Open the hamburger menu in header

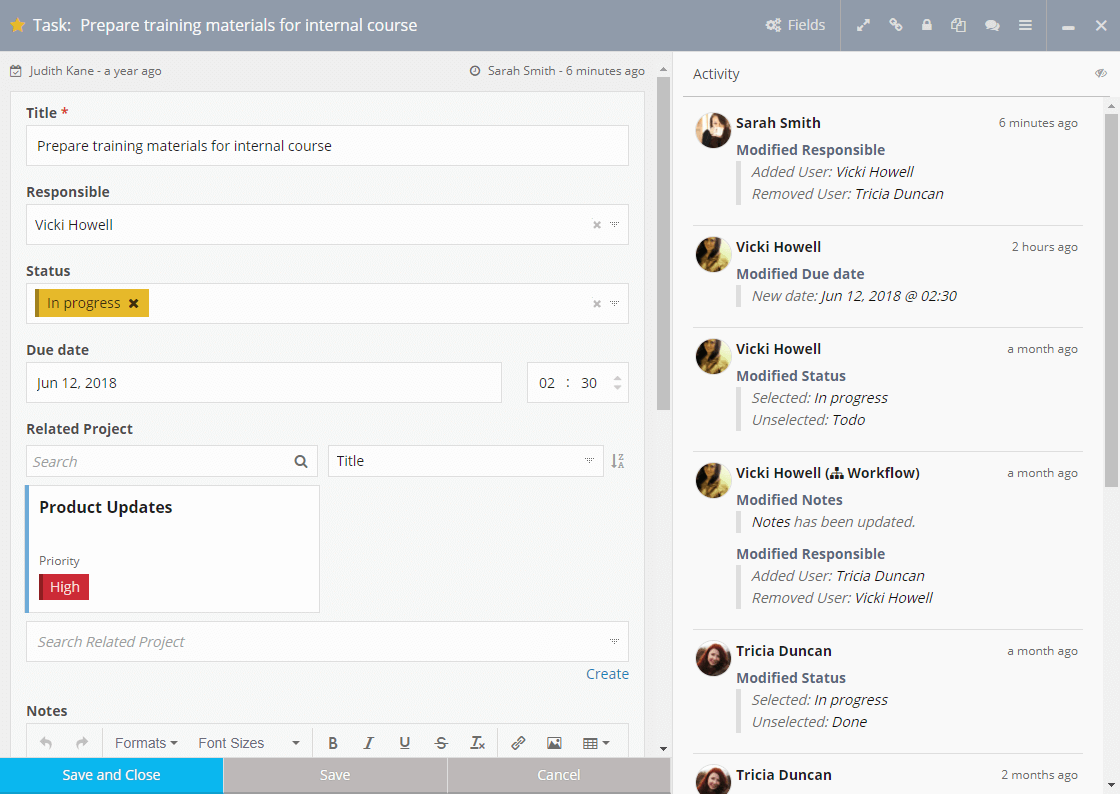(1025, 25)
